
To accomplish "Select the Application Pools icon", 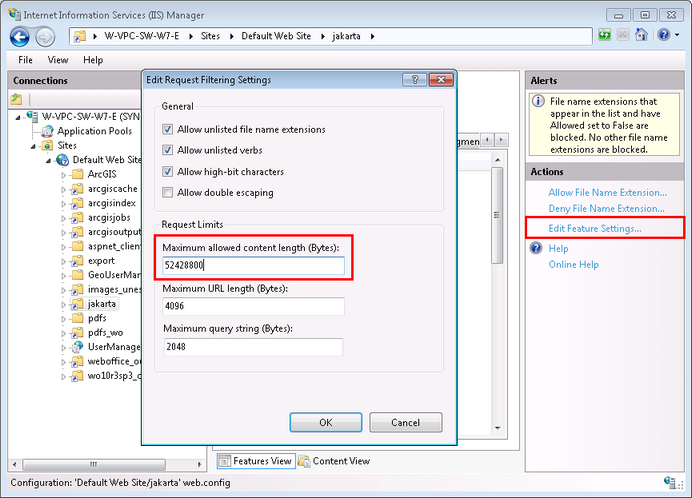I will (47, 131).
